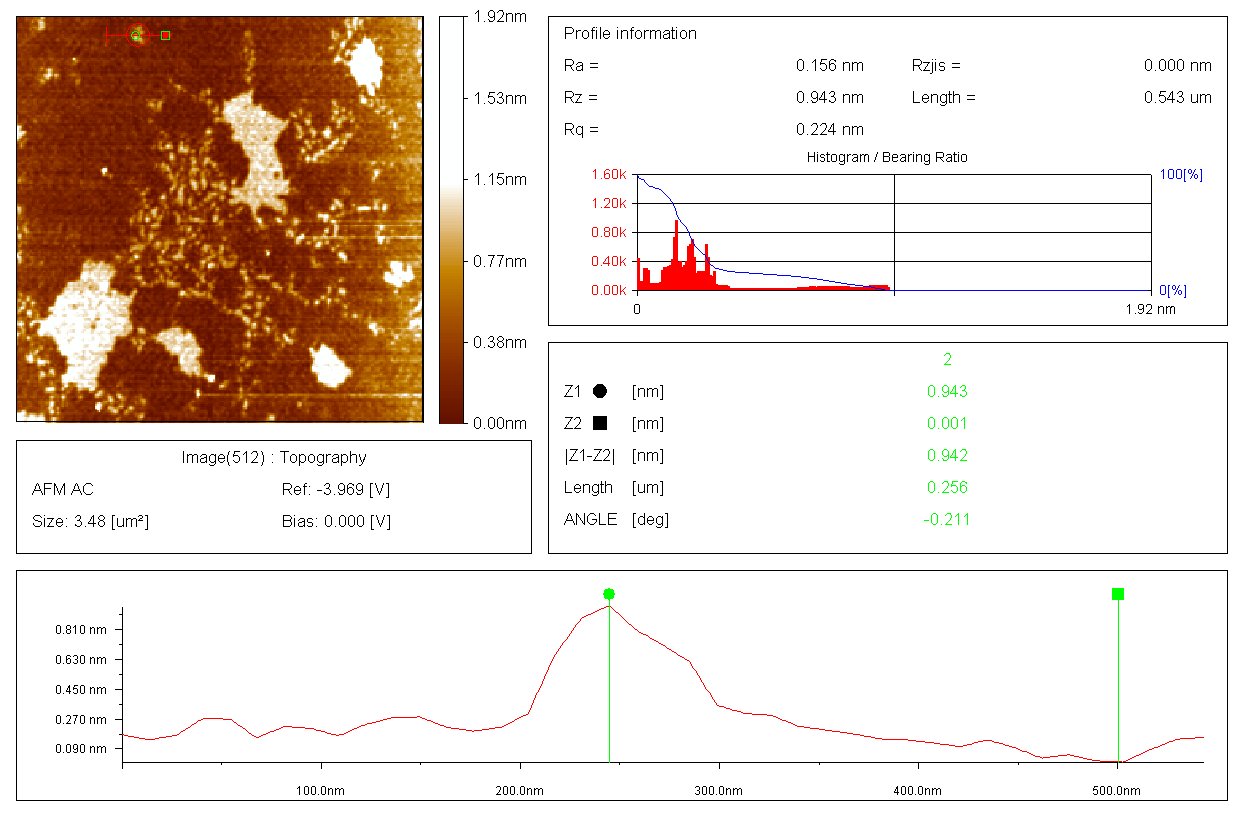
Task: Click the black circle icon beside Z1
Action: point(600,392)
